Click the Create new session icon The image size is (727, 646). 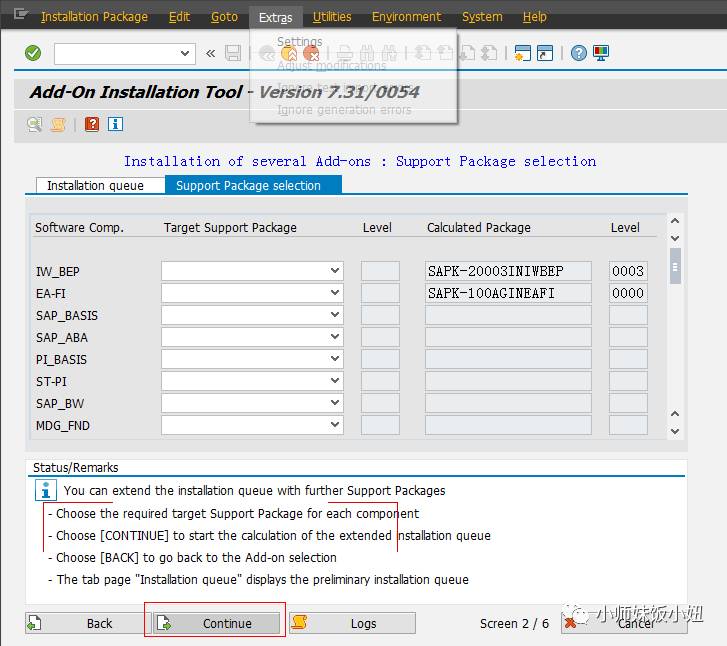click(523, 53)
